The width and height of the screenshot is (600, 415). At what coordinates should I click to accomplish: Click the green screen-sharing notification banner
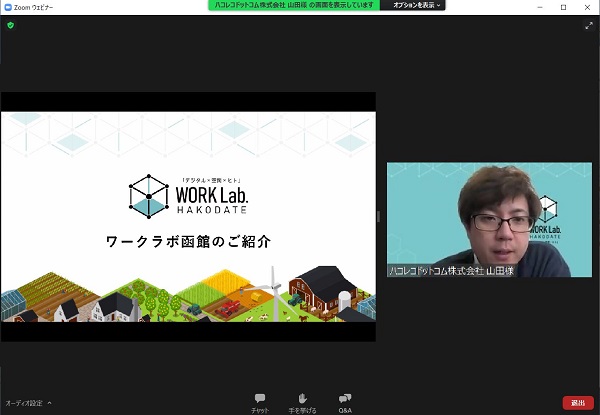294,5
